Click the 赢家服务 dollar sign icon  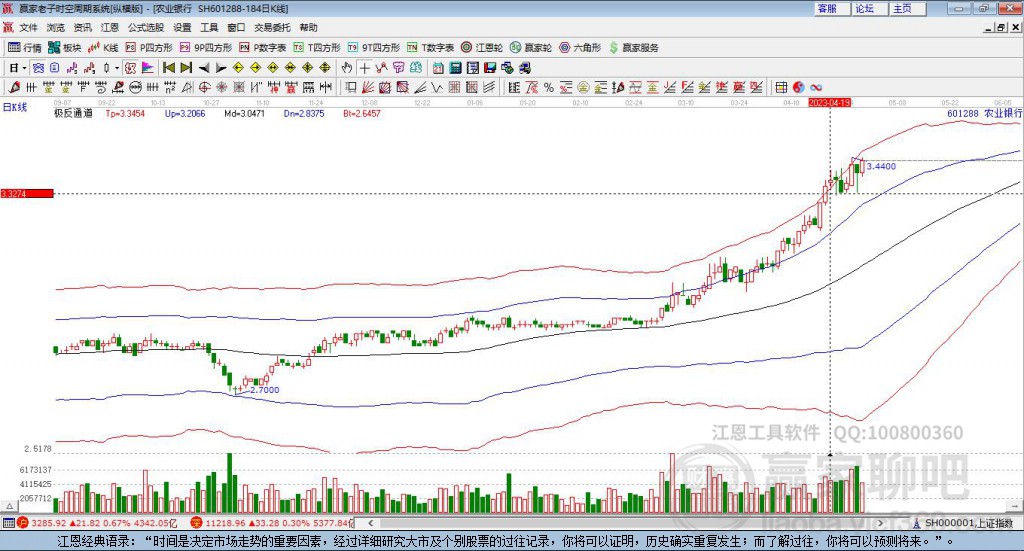[x=613, y=48]
